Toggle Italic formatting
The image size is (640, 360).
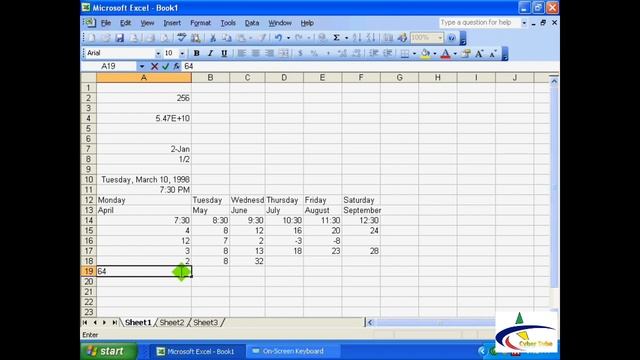[210, 53]
